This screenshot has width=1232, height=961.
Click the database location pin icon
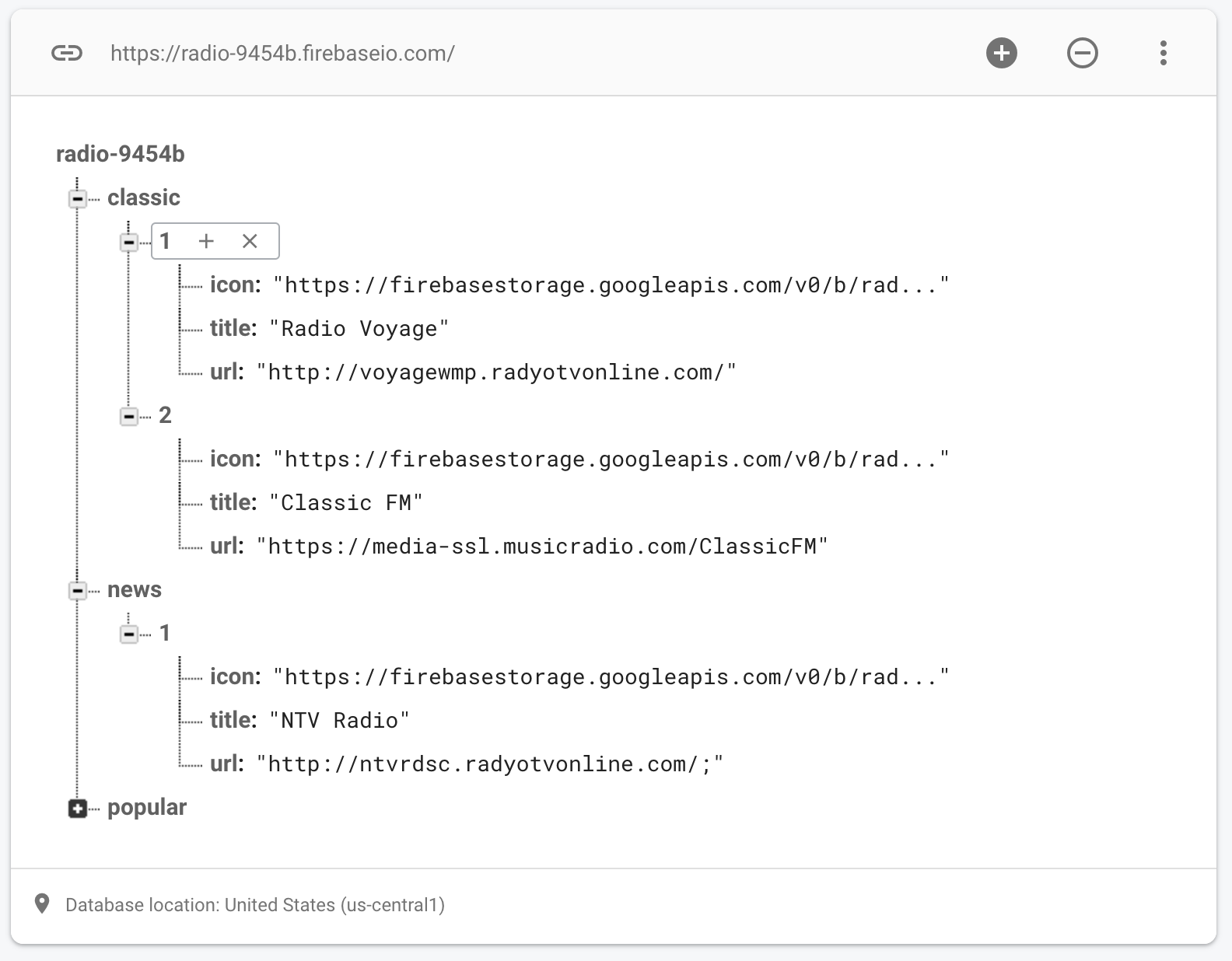(x=42, y=903)
